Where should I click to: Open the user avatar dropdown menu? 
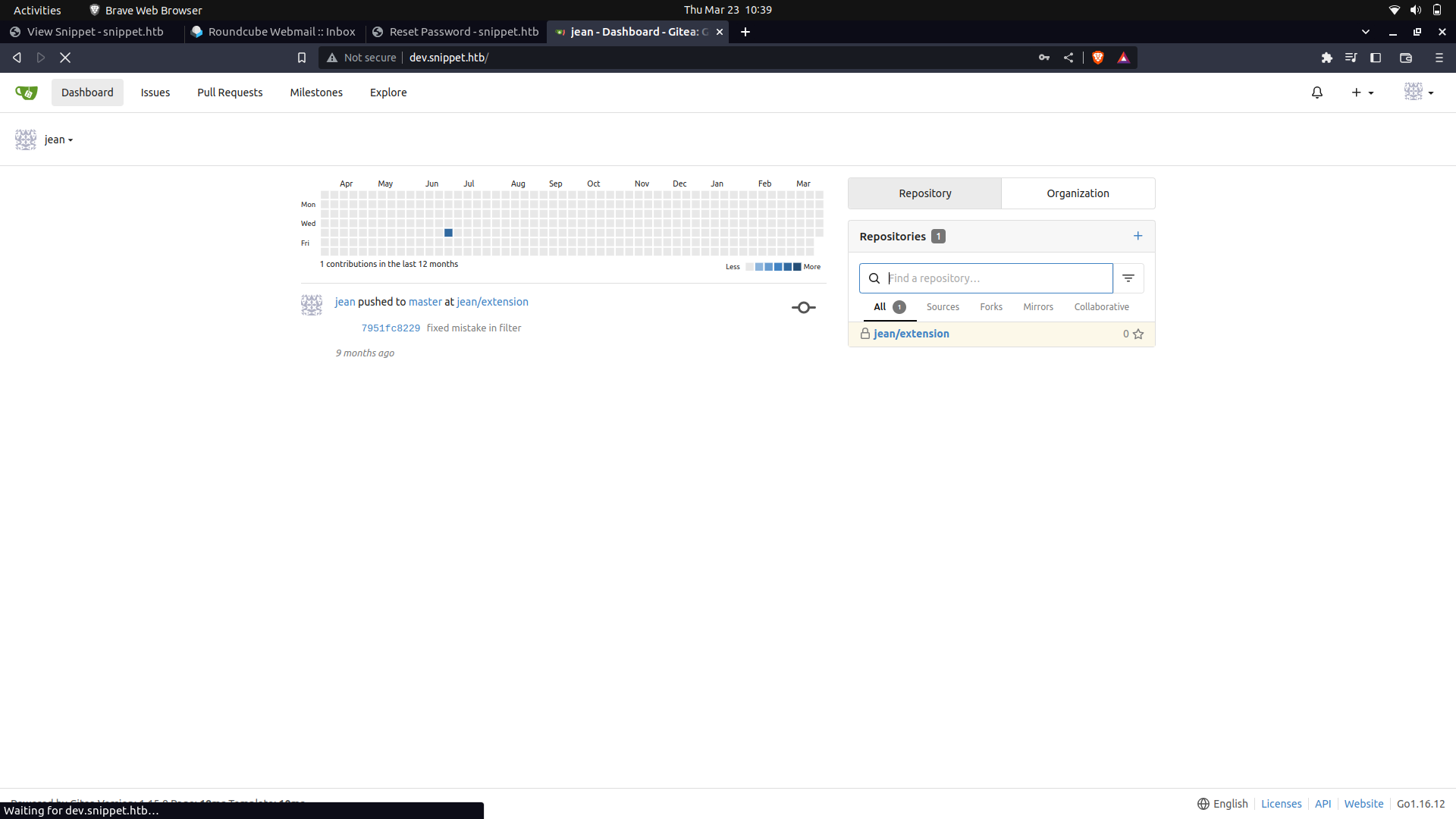pyautogui.click(x=1417, y=92)
